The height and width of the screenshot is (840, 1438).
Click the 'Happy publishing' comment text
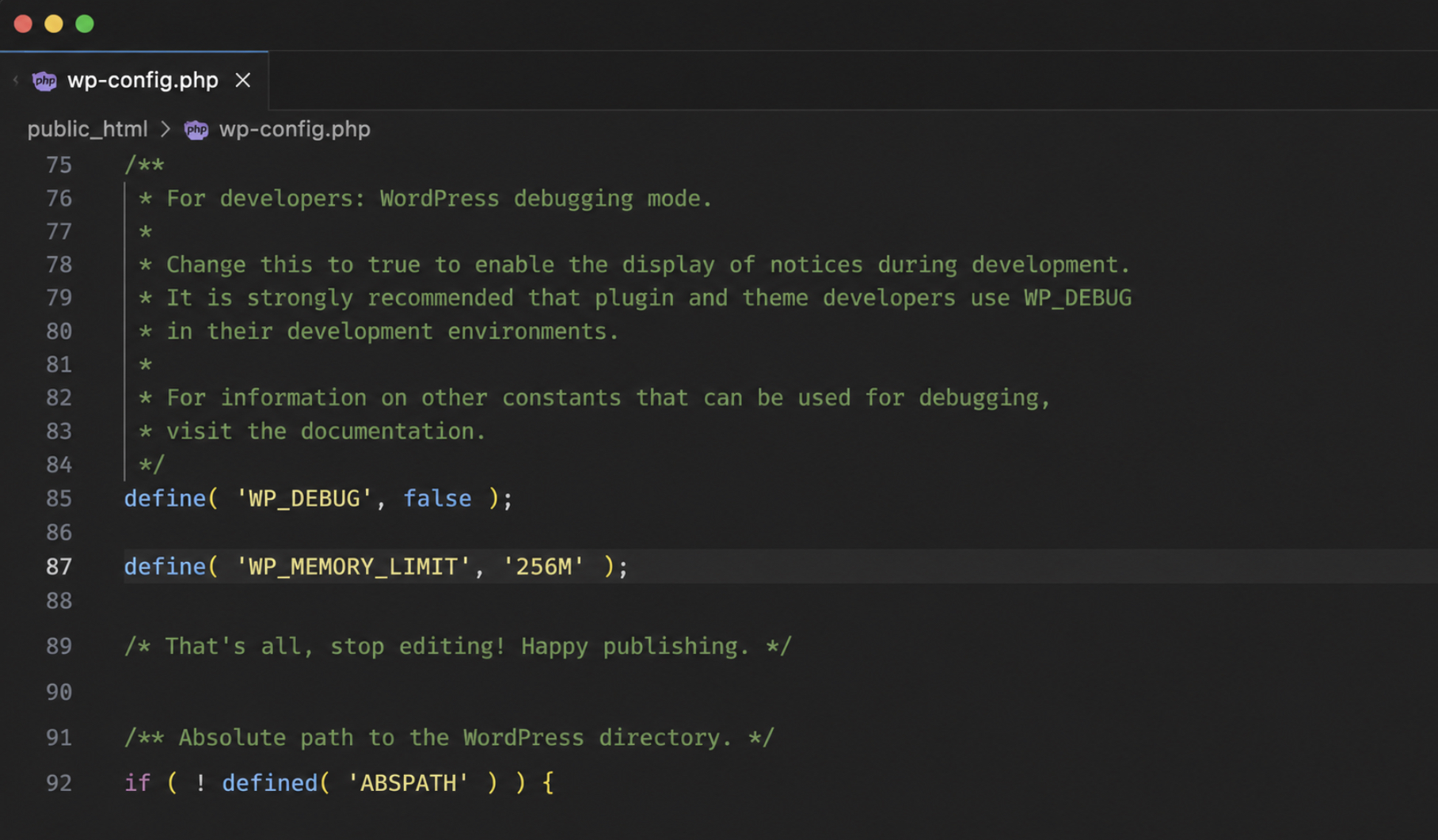click(634, 647)
